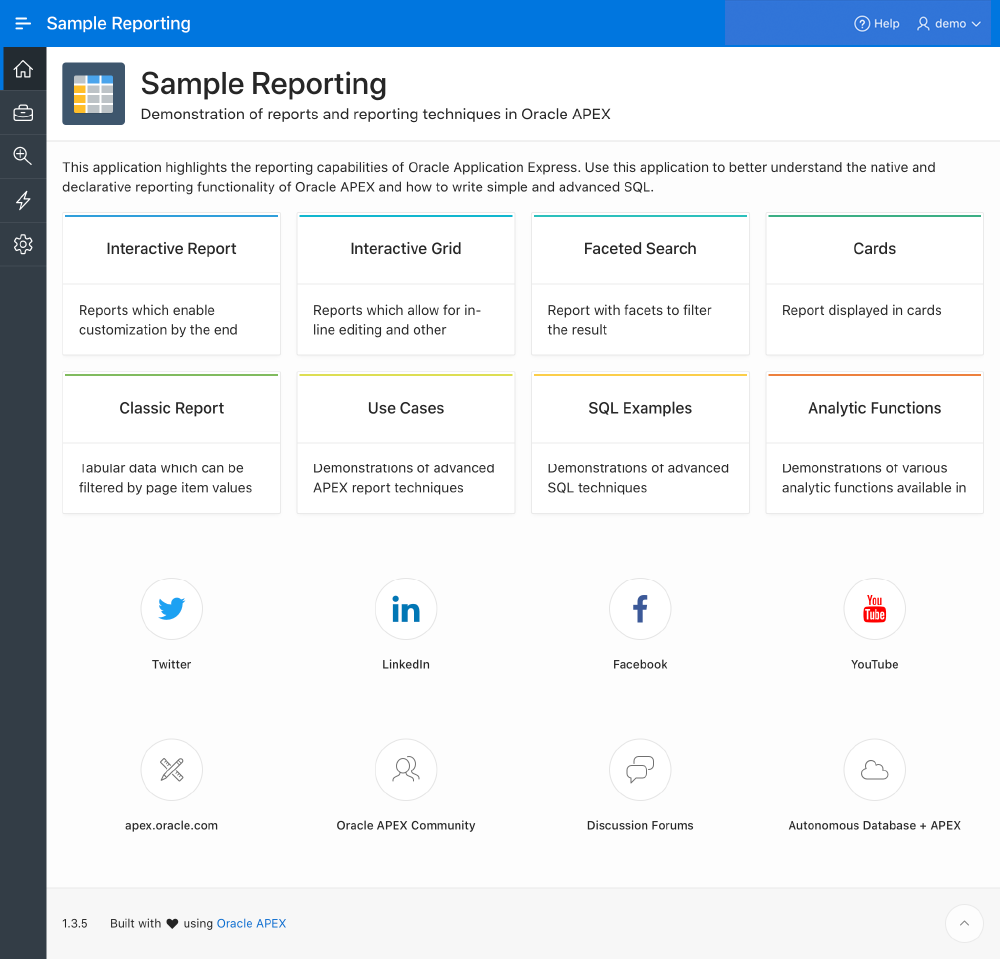Image resolution: width=1000 pixels, height=959 pixels.
Task: Open the Help menu item
Action: click(x=877, y=23)
